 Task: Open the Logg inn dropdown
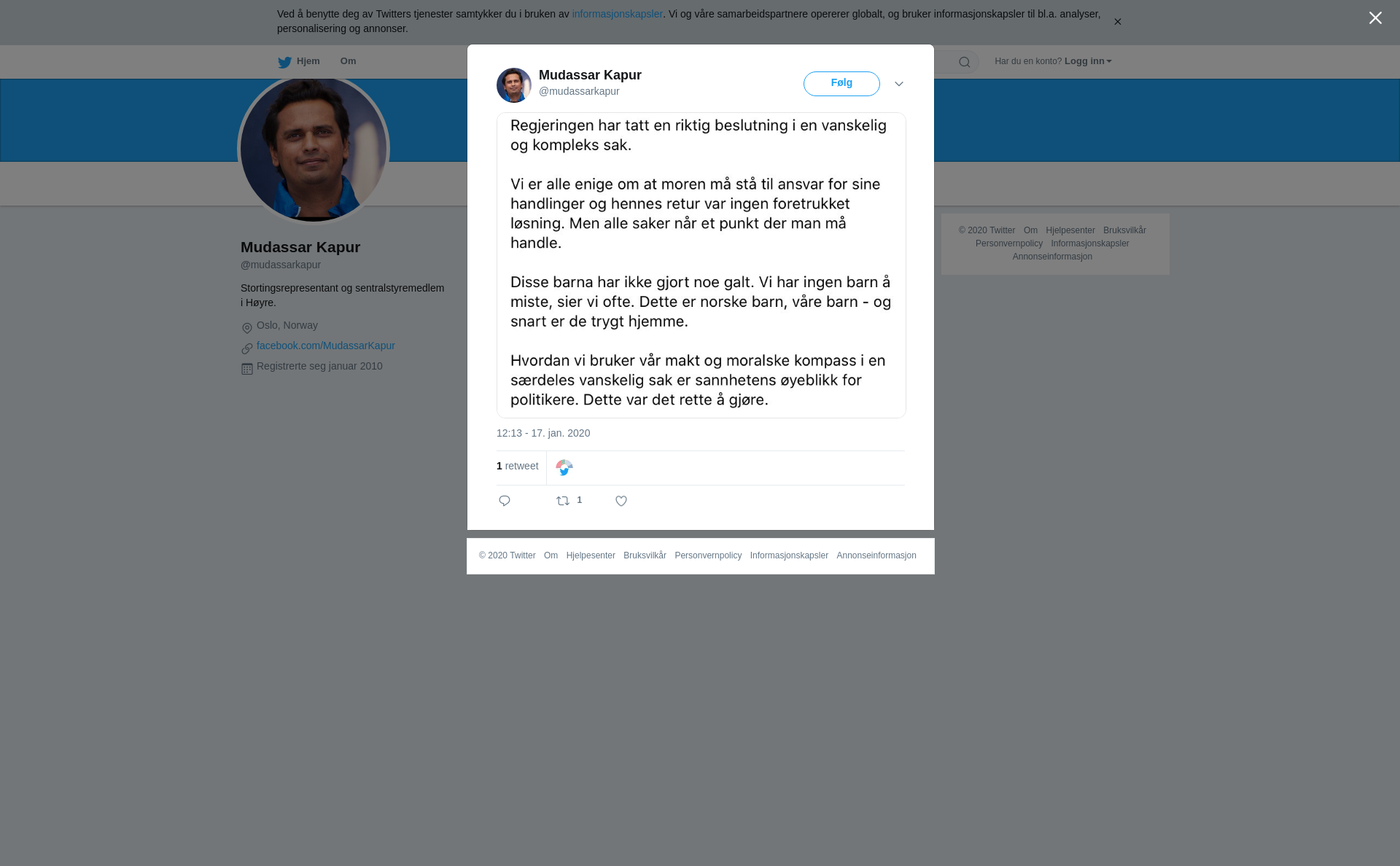[1088, 61]
